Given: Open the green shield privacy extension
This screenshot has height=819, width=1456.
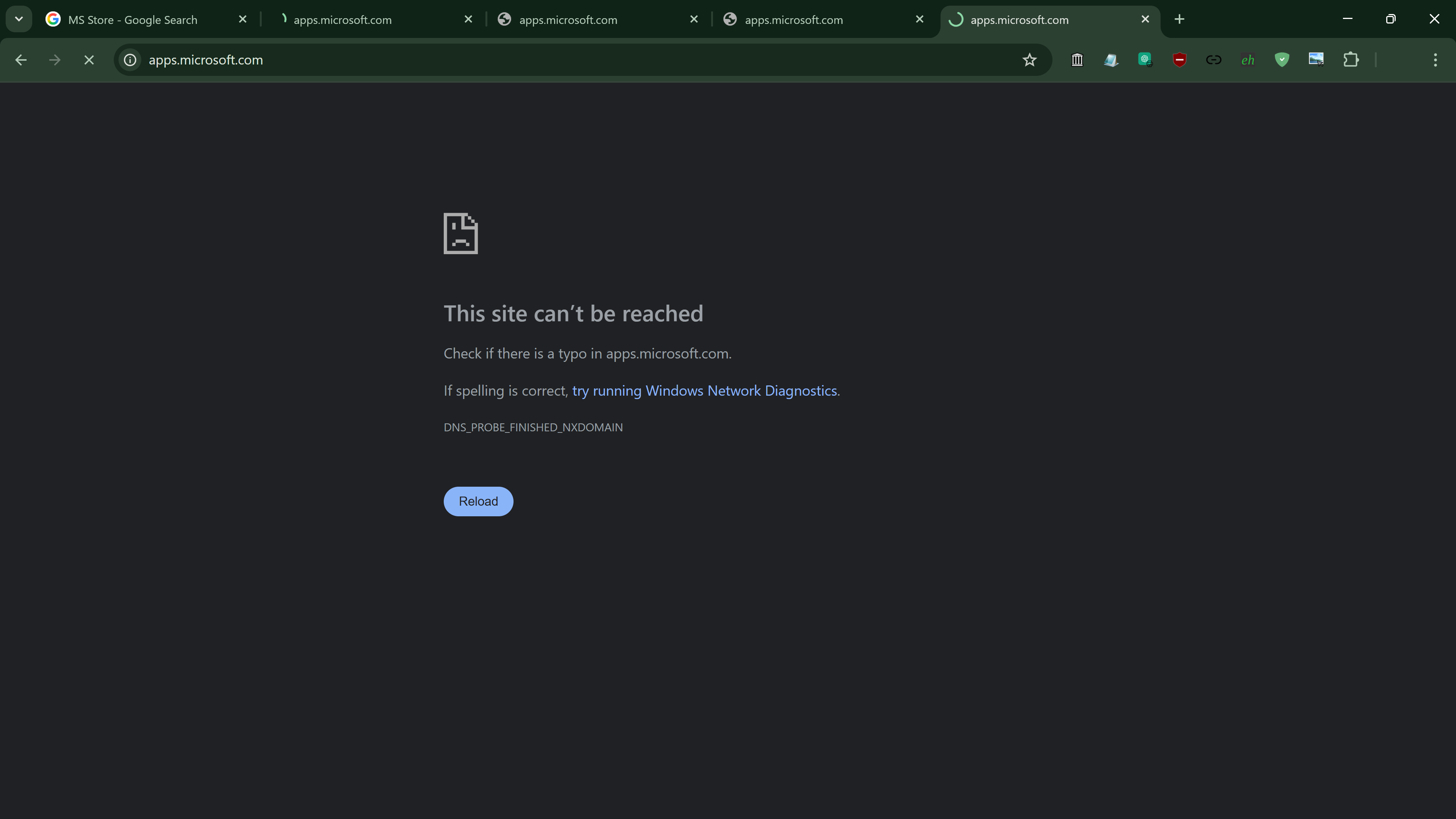Looking at the screenshot, I should point(1281,60).
